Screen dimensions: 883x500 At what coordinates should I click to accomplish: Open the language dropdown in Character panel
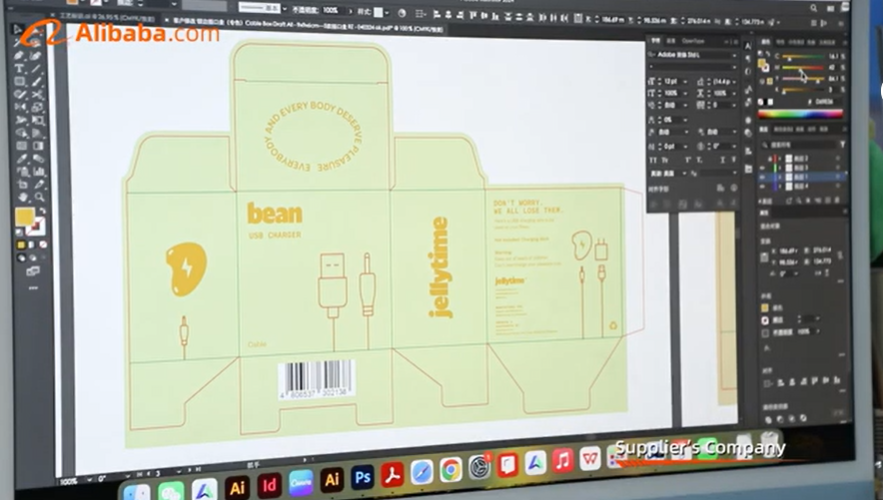pos(685,173)
